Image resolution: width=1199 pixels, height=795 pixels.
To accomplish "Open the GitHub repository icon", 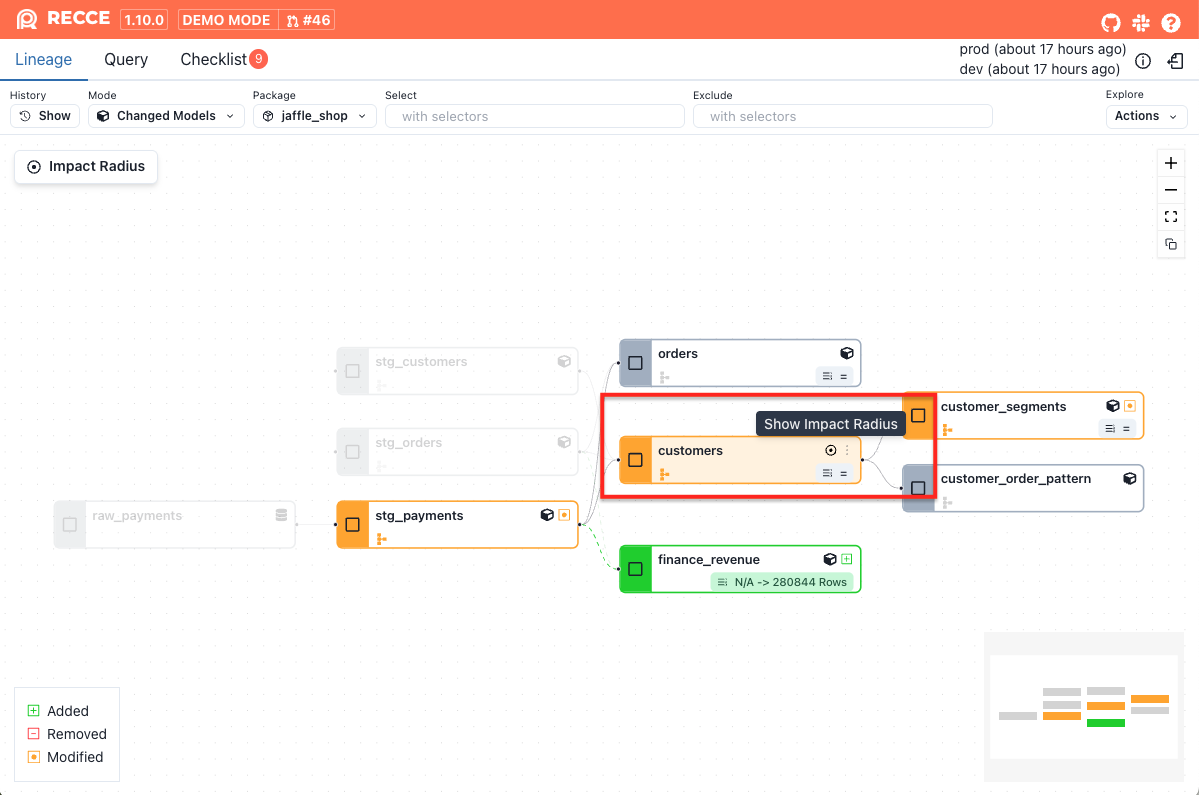I will 1111,22.
